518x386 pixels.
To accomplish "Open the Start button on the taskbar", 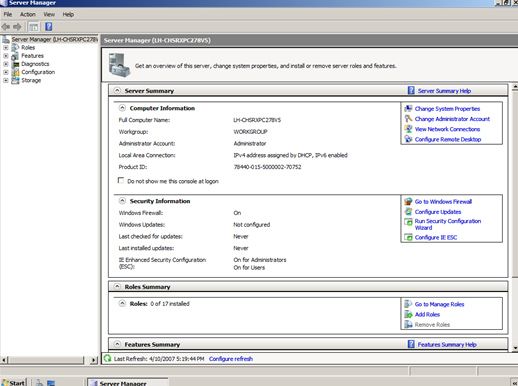I will coord(13,382).
